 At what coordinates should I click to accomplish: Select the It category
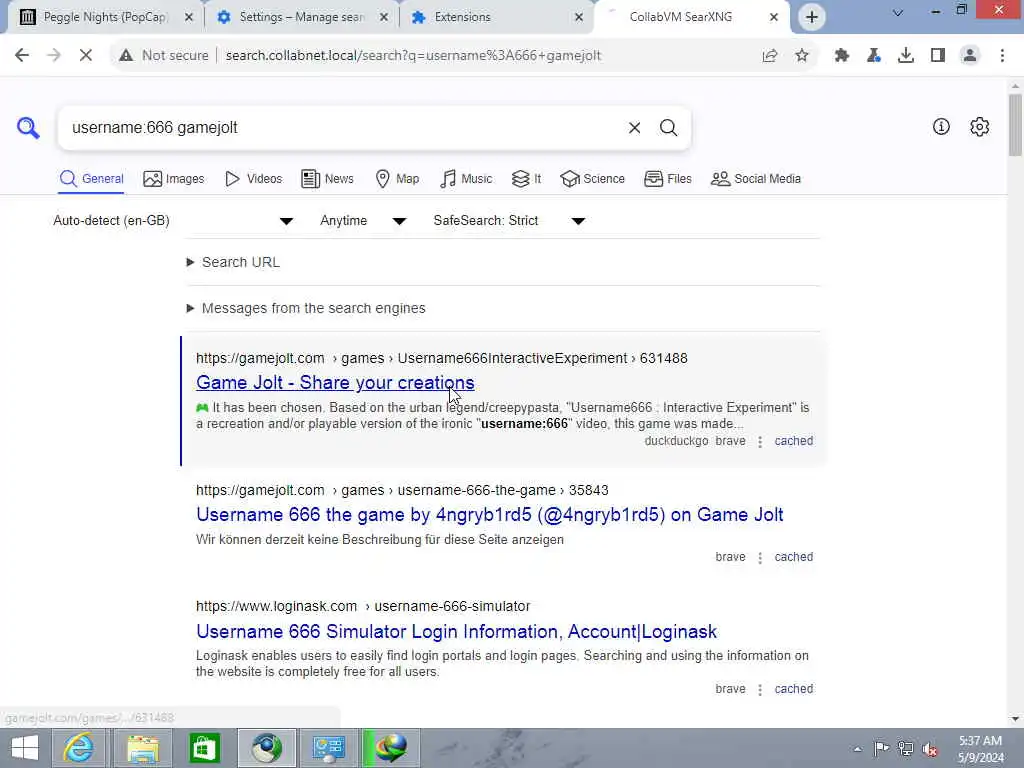pos(526,179)
